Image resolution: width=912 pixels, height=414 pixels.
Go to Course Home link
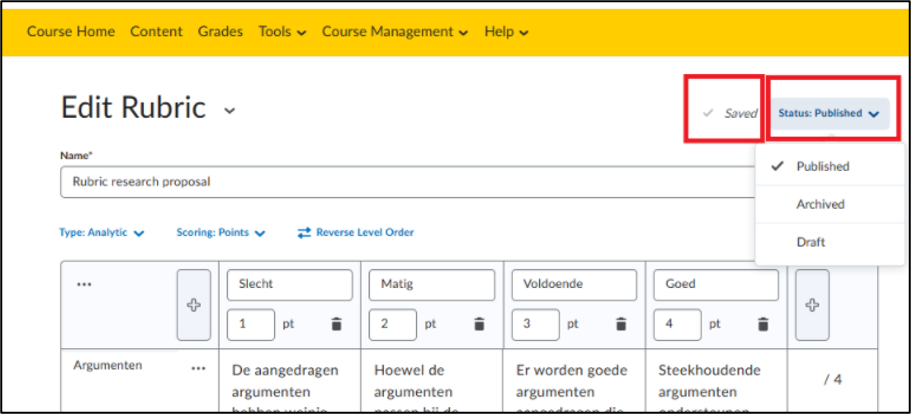pyautogui.click(x=70, y=32)
